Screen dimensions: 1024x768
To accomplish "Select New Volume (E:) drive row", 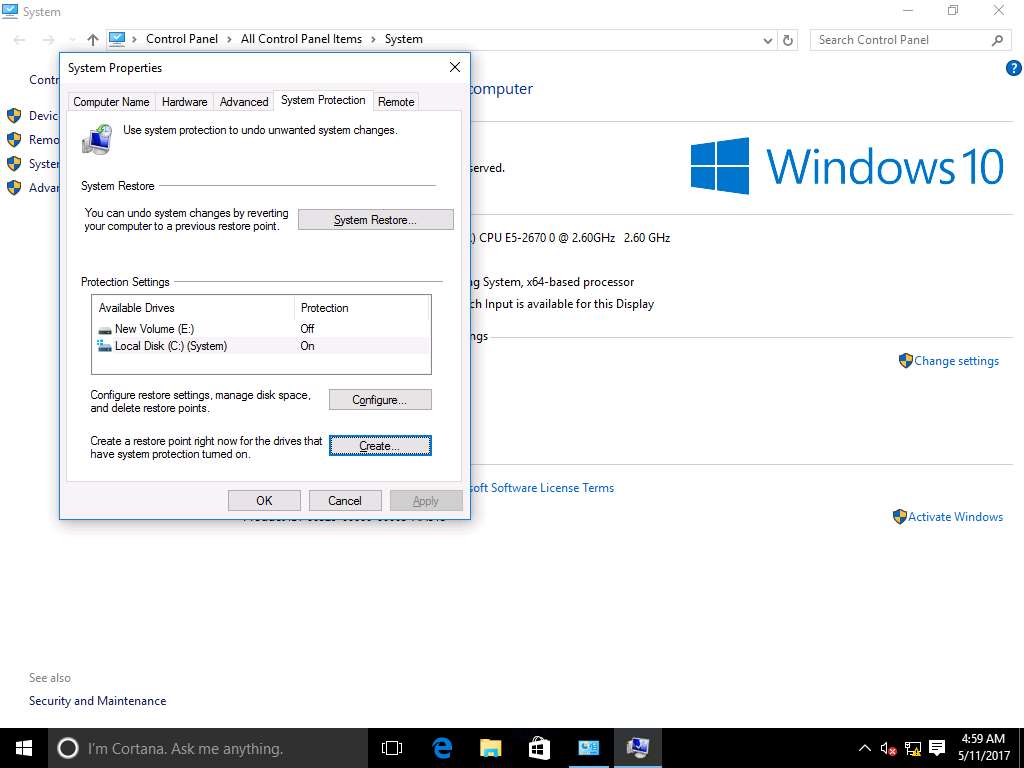I will 261,328.
